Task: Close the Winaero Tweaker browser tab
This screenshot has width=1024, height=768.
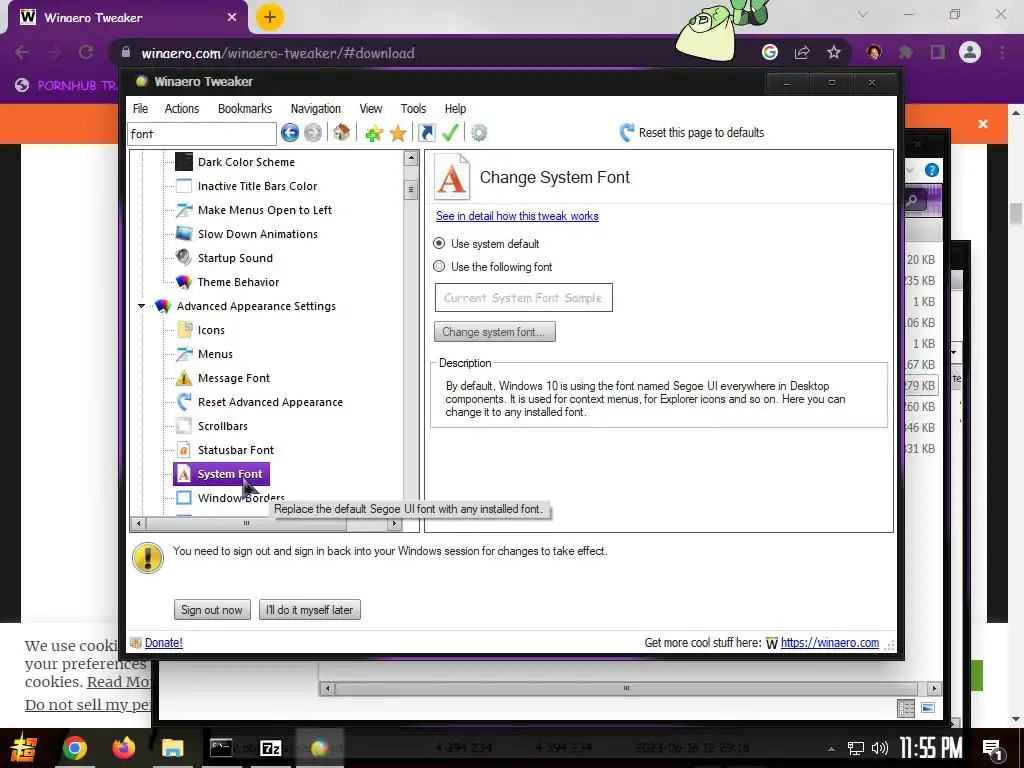Action: 232,18
